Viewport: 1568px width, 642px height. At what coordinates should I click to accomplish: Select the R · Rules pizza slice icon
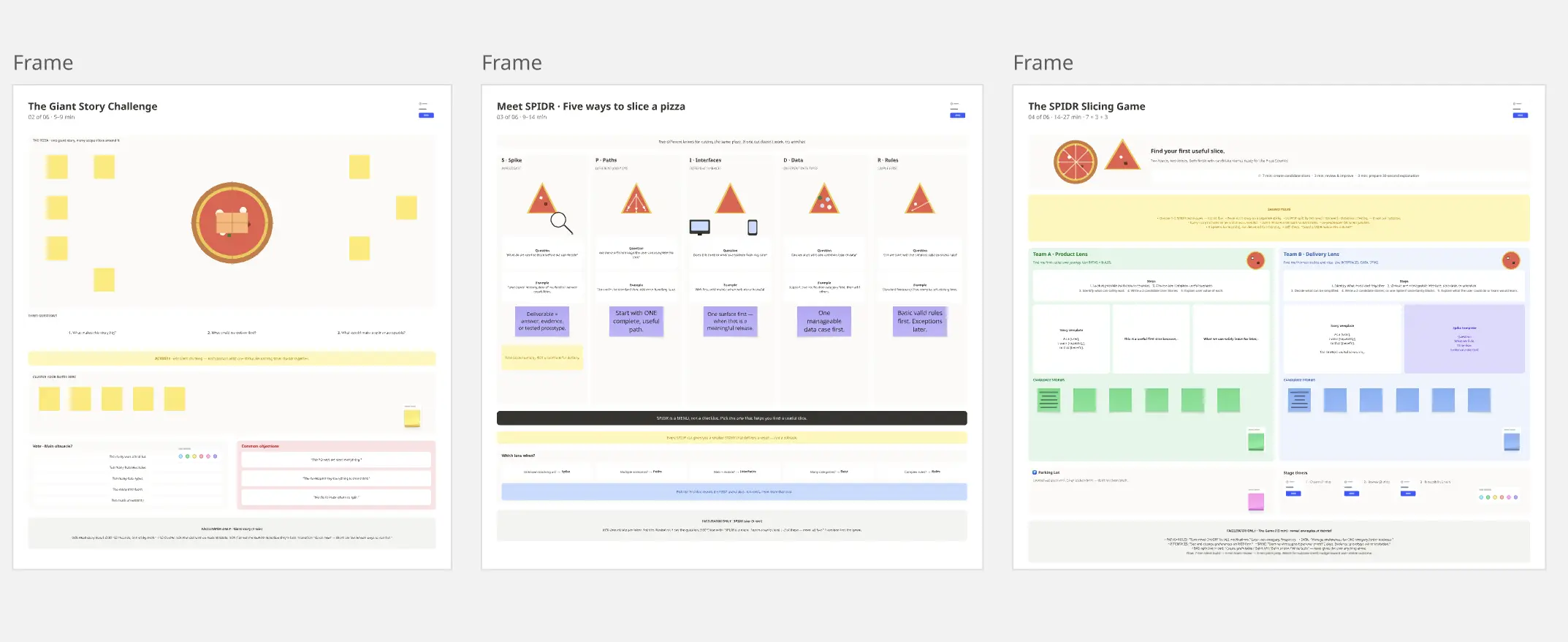(x=919, y=198)
